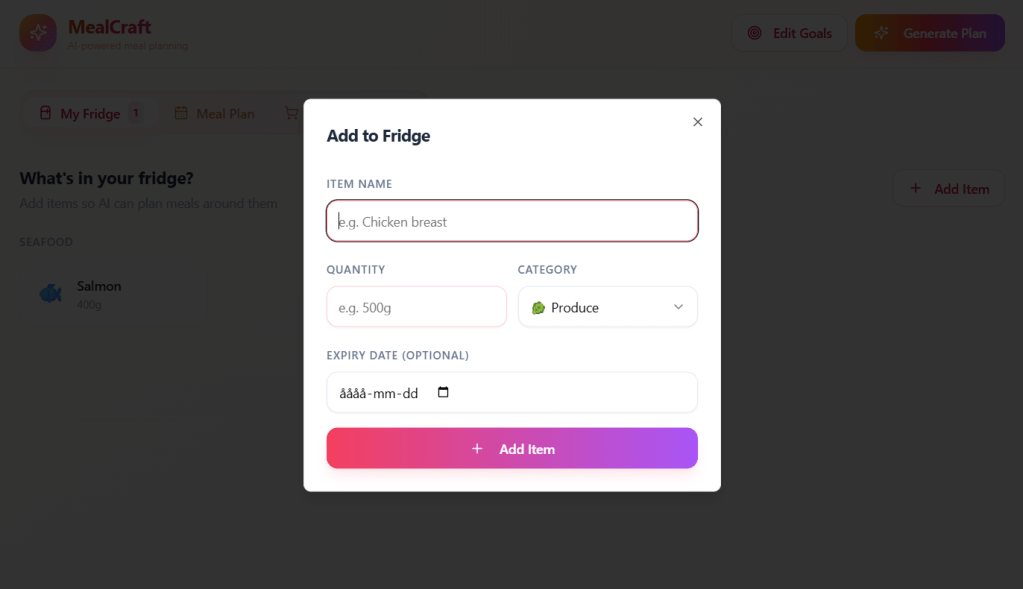Open the calendar picker in expiry date field
Screen dimensions: 1023x589
[444, 393]
